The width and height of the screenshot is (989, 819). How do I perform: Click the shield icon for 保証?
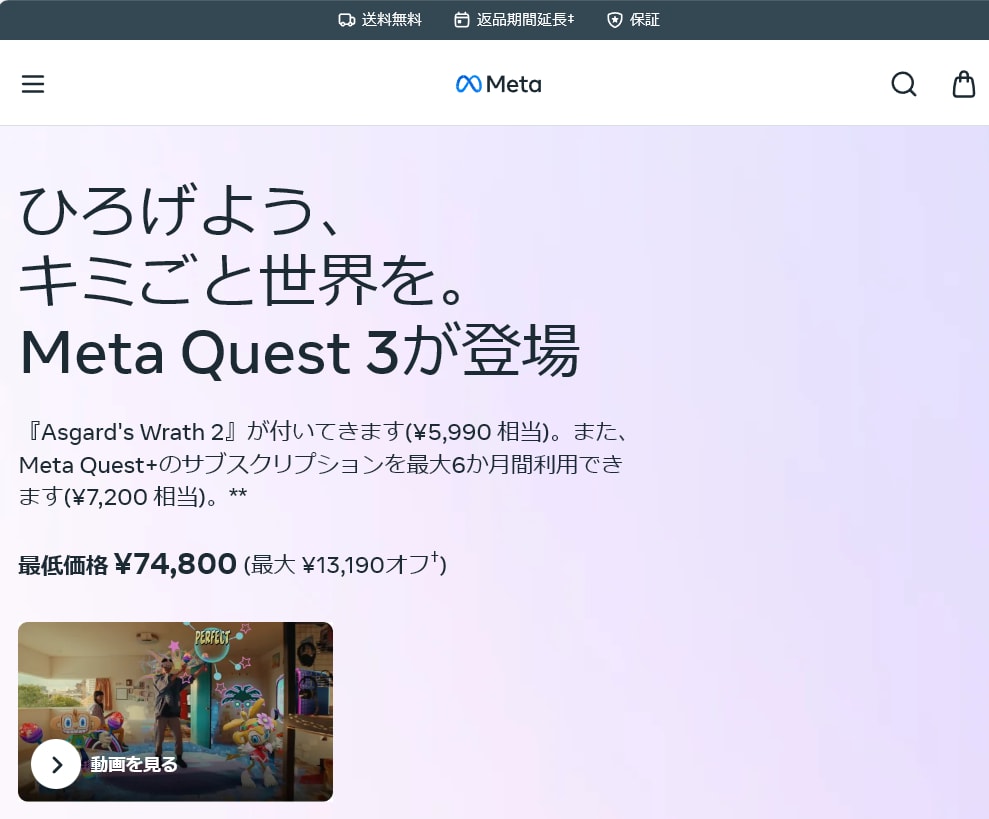tap(614, 20)
